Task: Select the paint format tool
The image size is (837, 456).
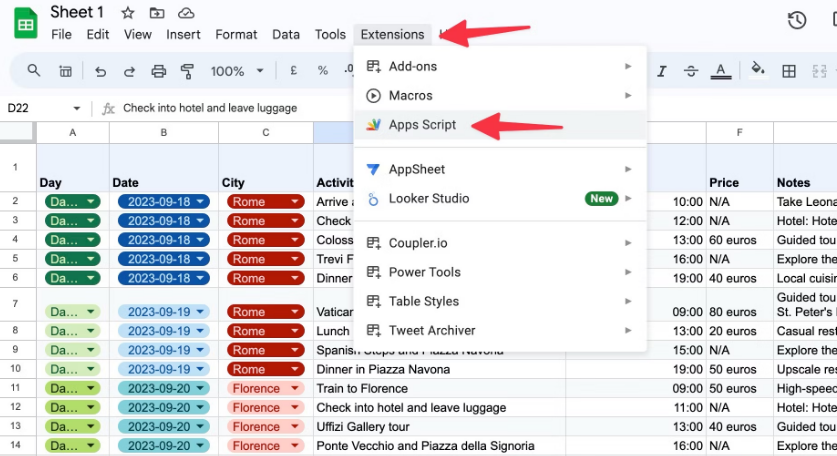Action: [x=187, y=71]
